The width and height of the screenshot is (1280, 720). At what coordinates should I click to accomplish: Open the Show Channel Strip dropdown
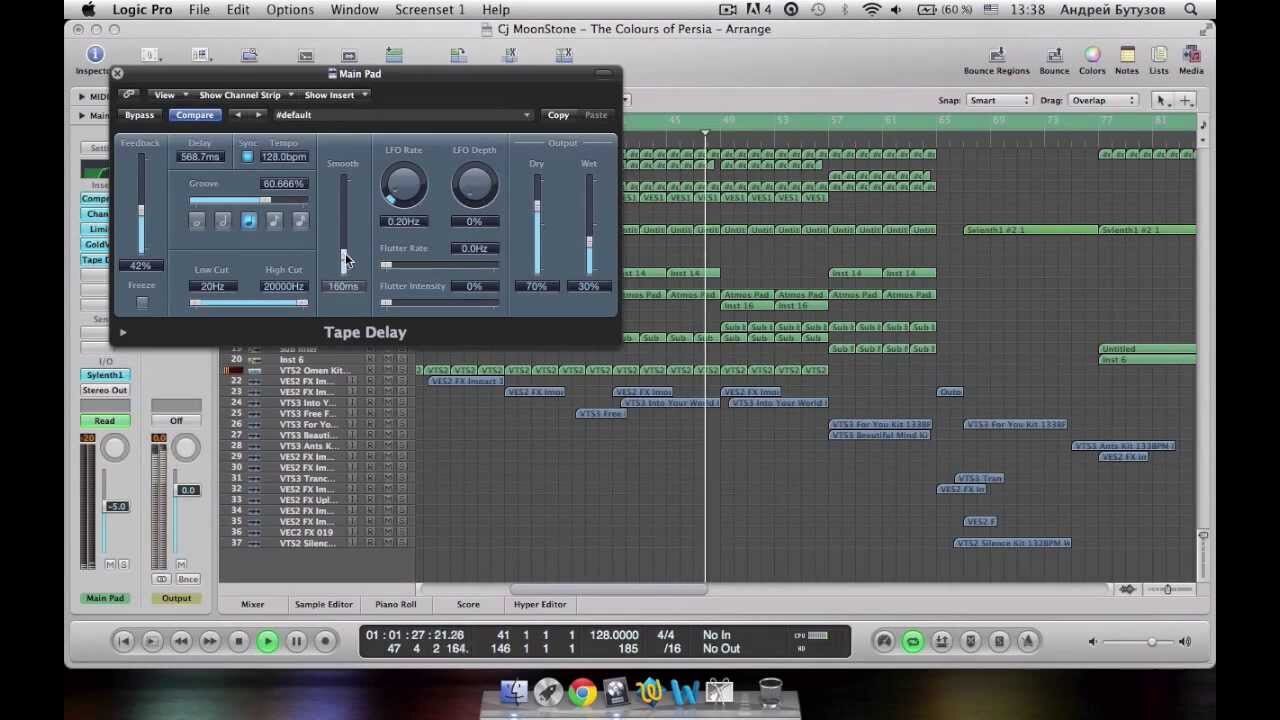[x=245, y=95]
